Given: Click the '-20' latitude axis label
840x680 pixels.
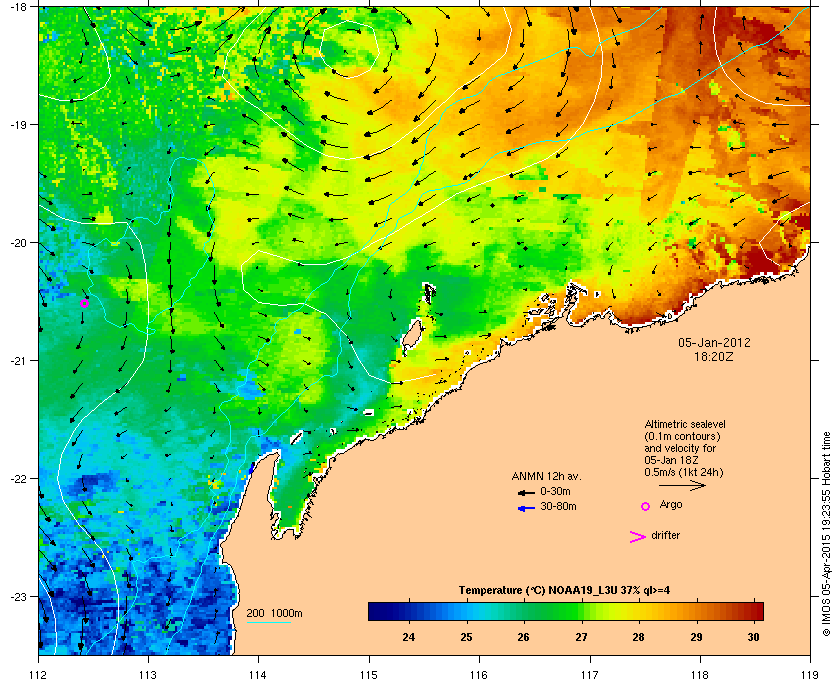Looking at the screenshot, I should point(18,243).
